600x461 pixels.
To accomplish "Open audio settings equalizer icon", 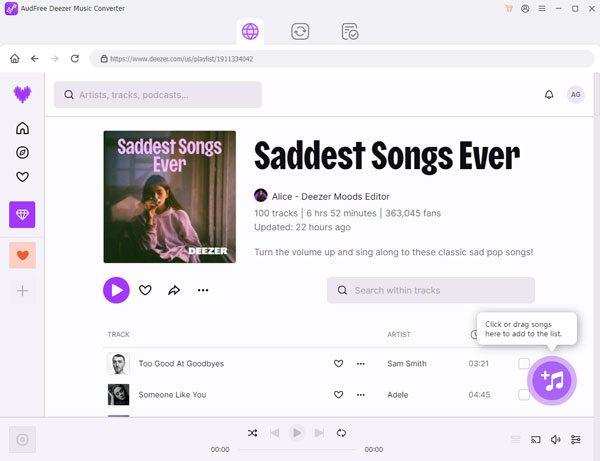I will tap(576, 440).
